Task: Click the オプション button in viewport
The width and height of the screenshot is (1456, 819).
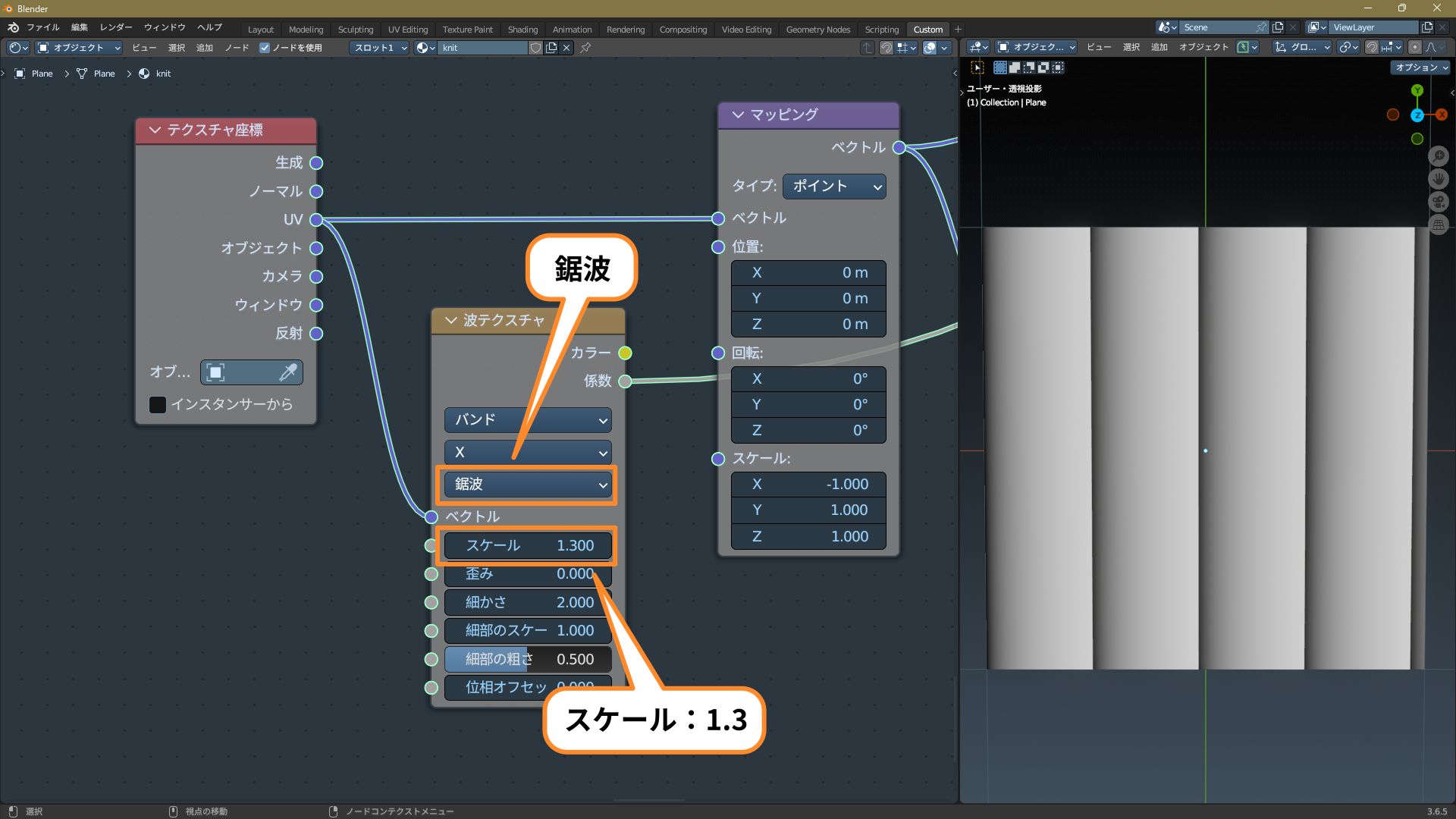Action: coord(1421,67)
